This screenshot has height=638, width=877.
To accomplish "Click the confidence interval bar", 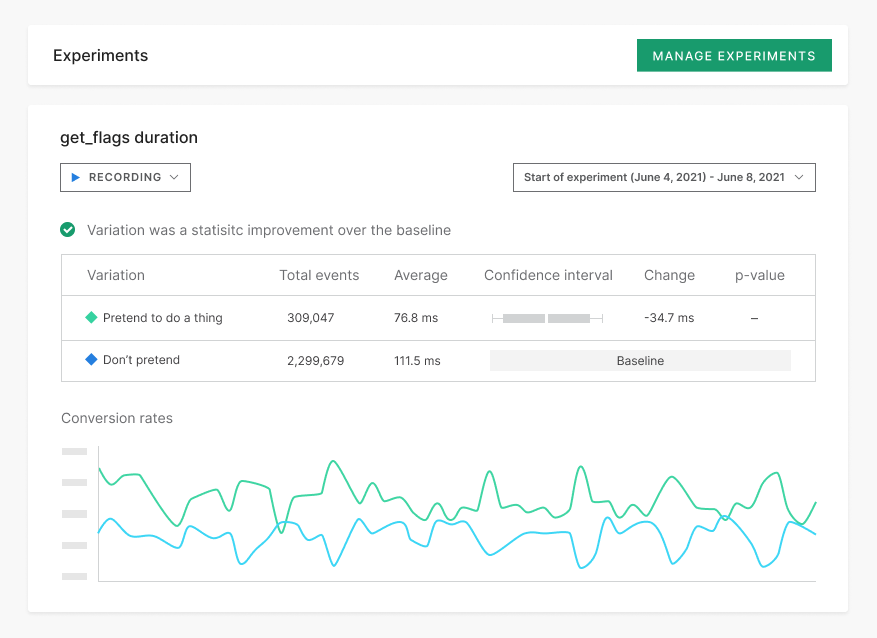I will pyautogui.click(x=547, y=318).
